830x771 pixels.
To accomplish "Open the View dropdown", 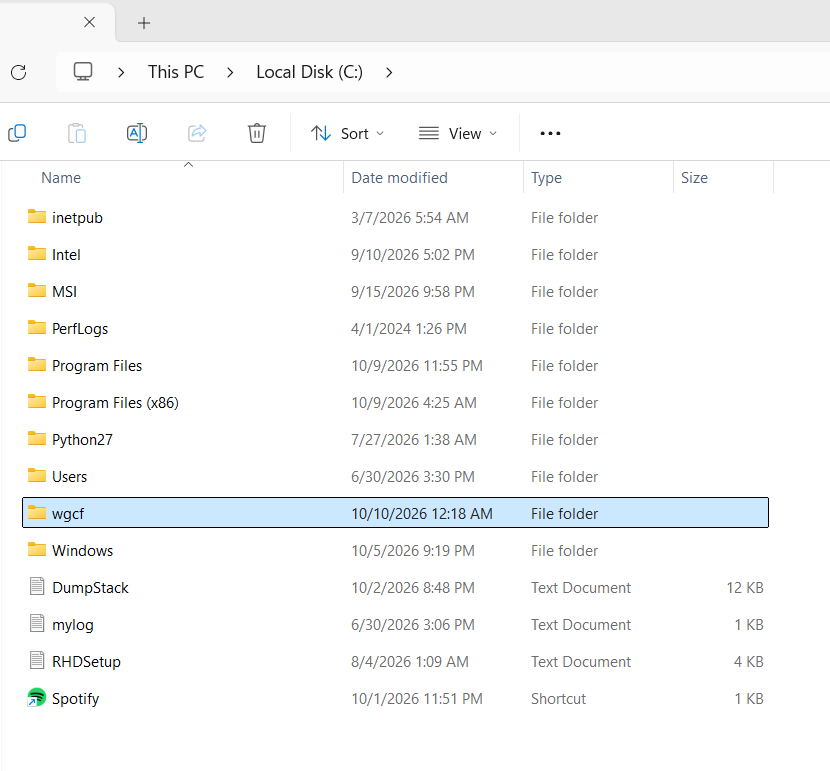I will click(x=458, y=133).
